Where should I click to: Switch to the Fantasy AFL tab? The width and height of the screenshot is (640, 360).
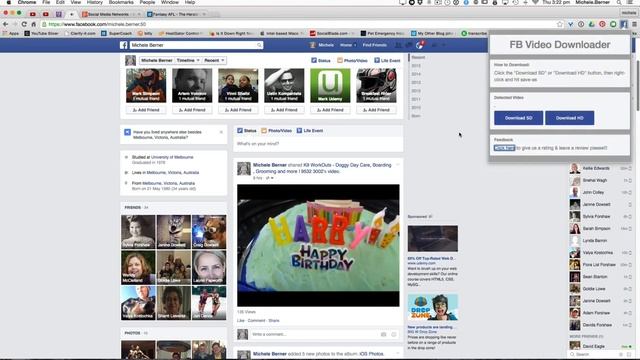(176, 14)
